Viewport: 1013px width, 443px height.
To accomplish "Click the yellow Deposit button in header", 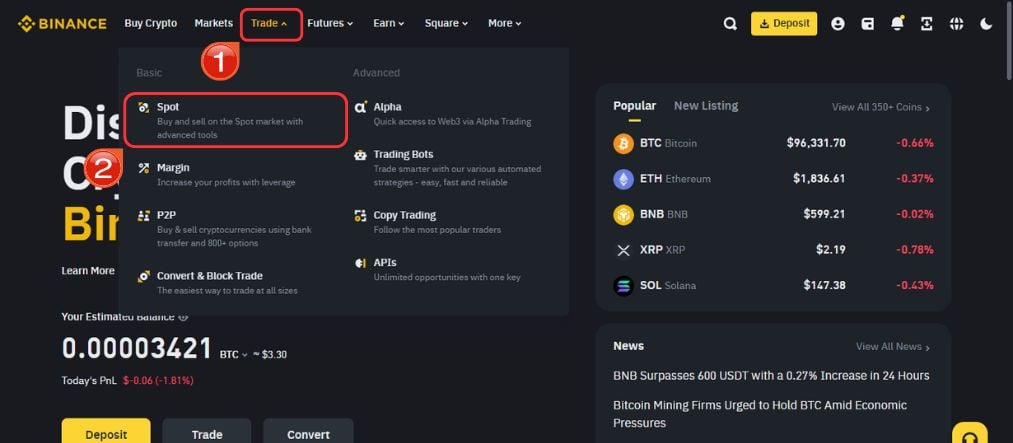I will (784, 24).
